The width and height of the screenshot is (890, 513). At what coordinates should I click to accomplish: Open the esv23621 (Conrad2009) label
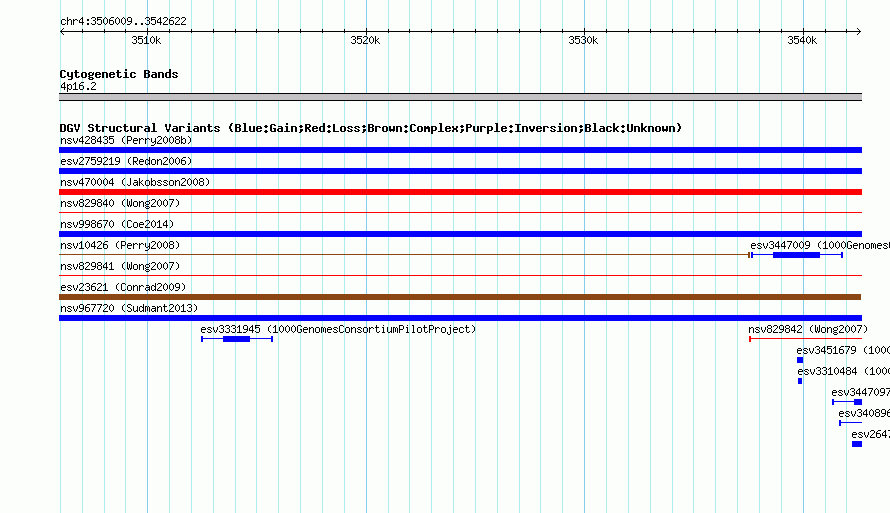point(123,287)
